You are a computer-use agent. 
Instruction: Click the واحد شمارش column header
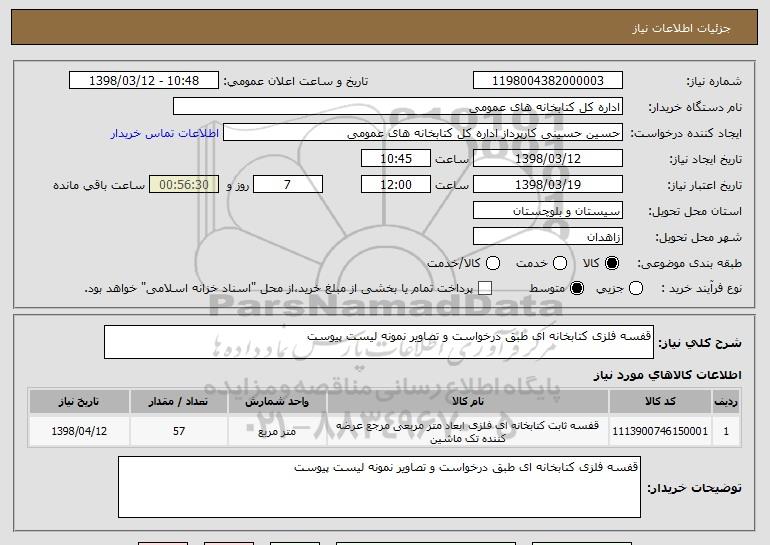(x=277, y=402)
